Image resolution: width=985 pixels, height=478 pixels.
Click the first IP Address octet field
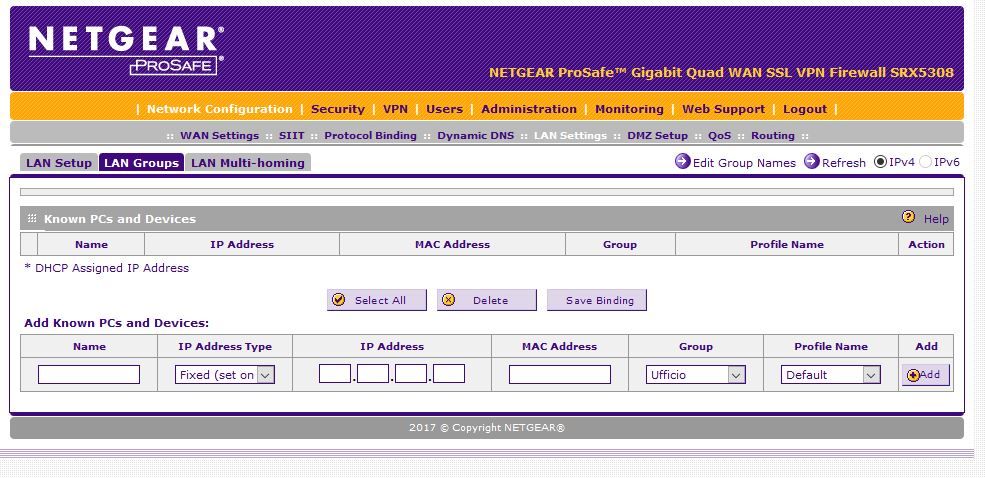(335, 374)
